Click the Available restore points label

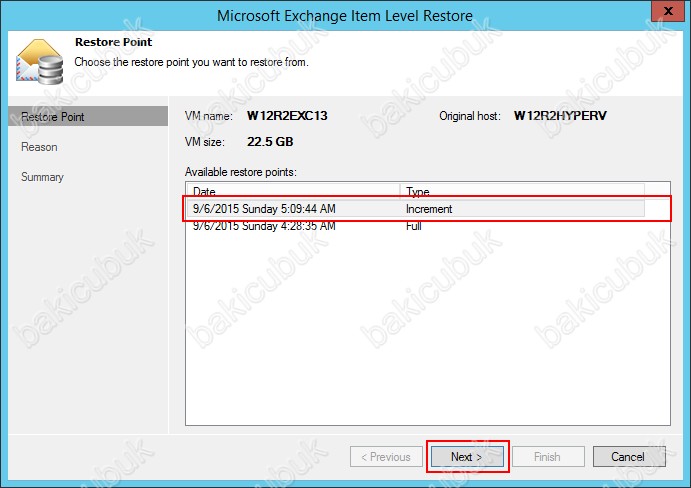241,172
